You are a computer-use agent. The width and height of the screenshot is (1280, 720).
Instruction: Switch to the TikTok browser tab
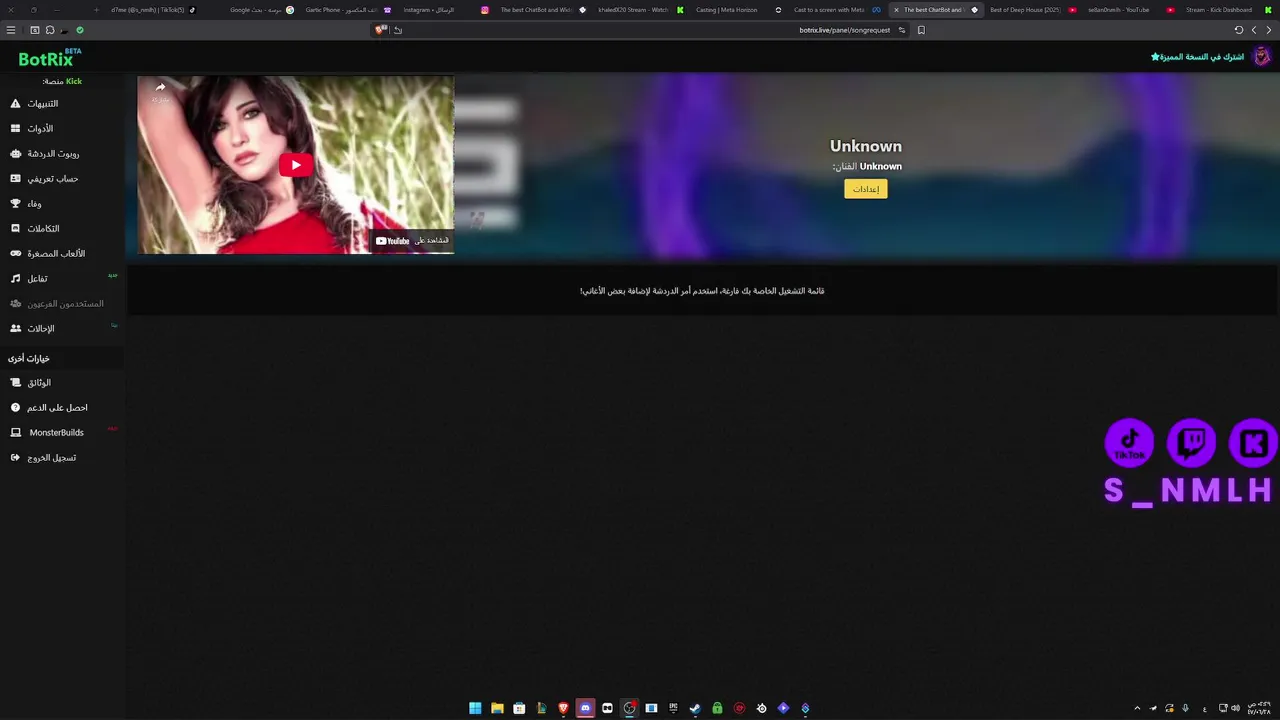click(152, 10)
